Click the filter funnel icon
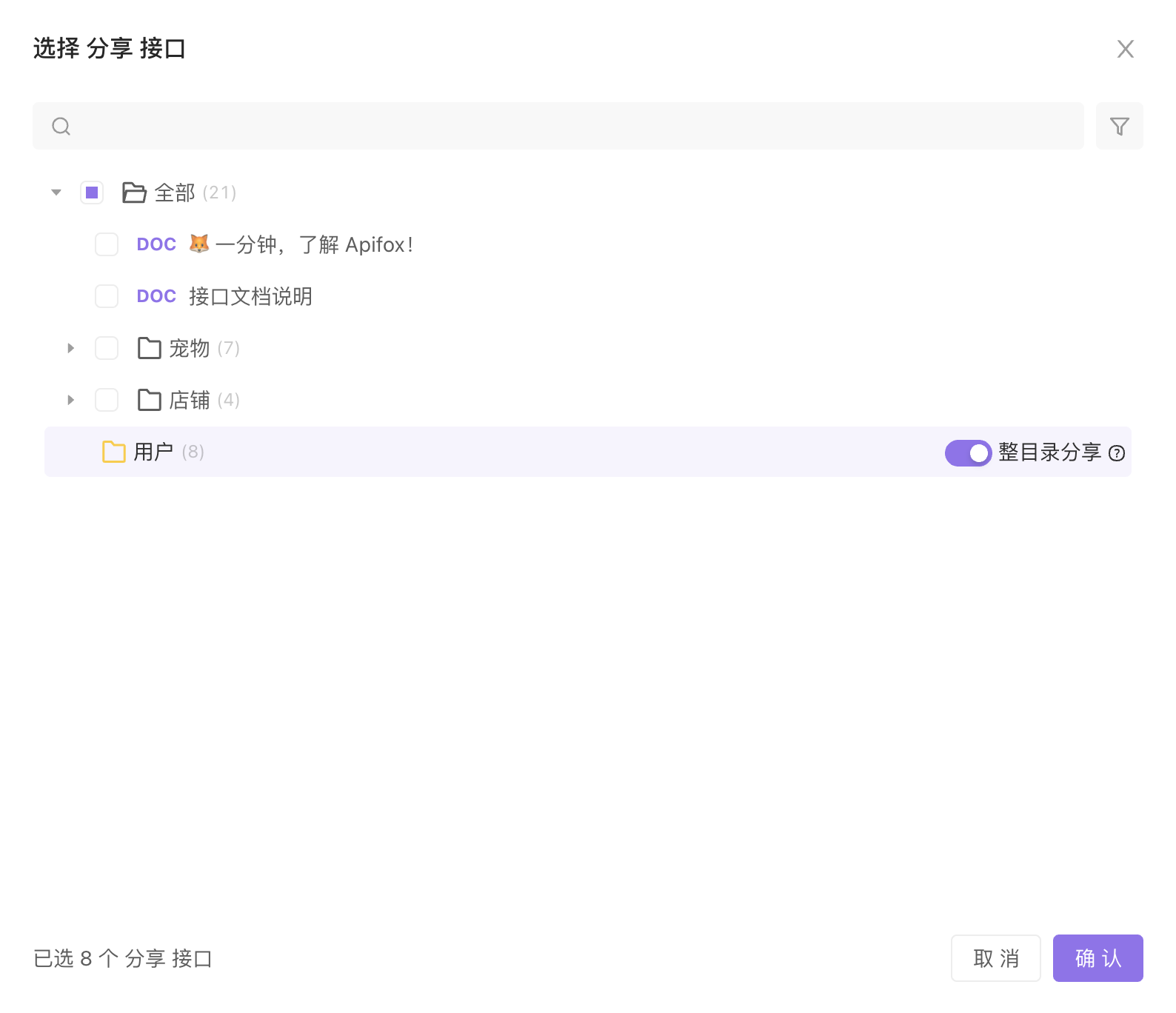Screen dimensions: 1176x1013 [x=1119, y=127]
